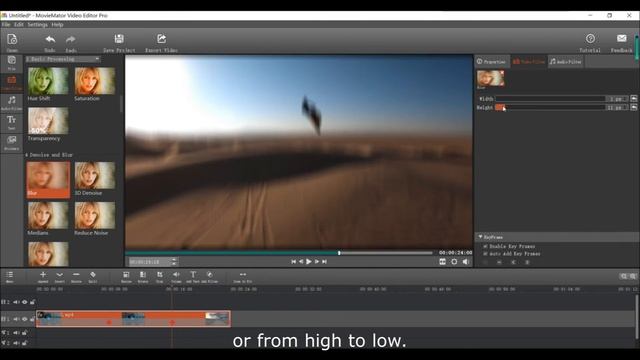Click the timecode stepper arrows
Viewport: 640px width, 360px height.
point(174,262)
